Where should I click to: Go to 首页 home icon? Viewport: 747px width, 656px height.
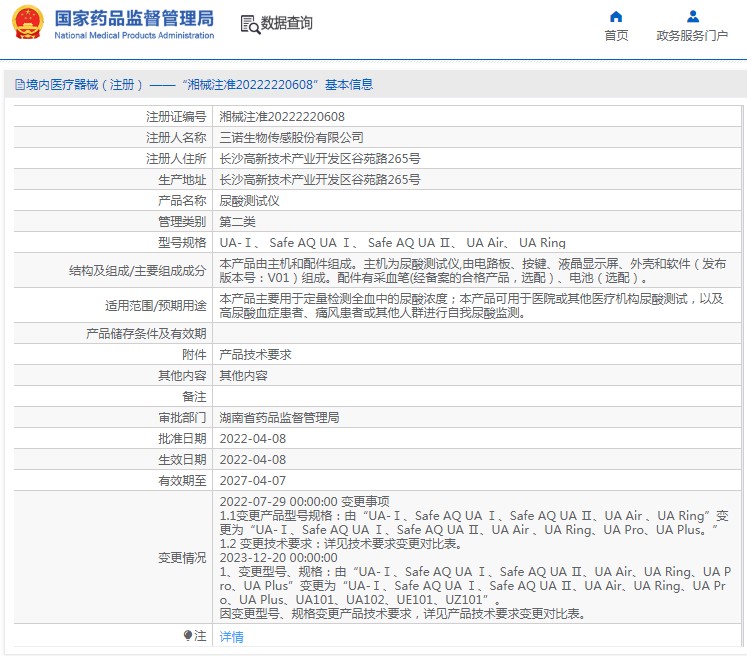(x=616, y=17)
